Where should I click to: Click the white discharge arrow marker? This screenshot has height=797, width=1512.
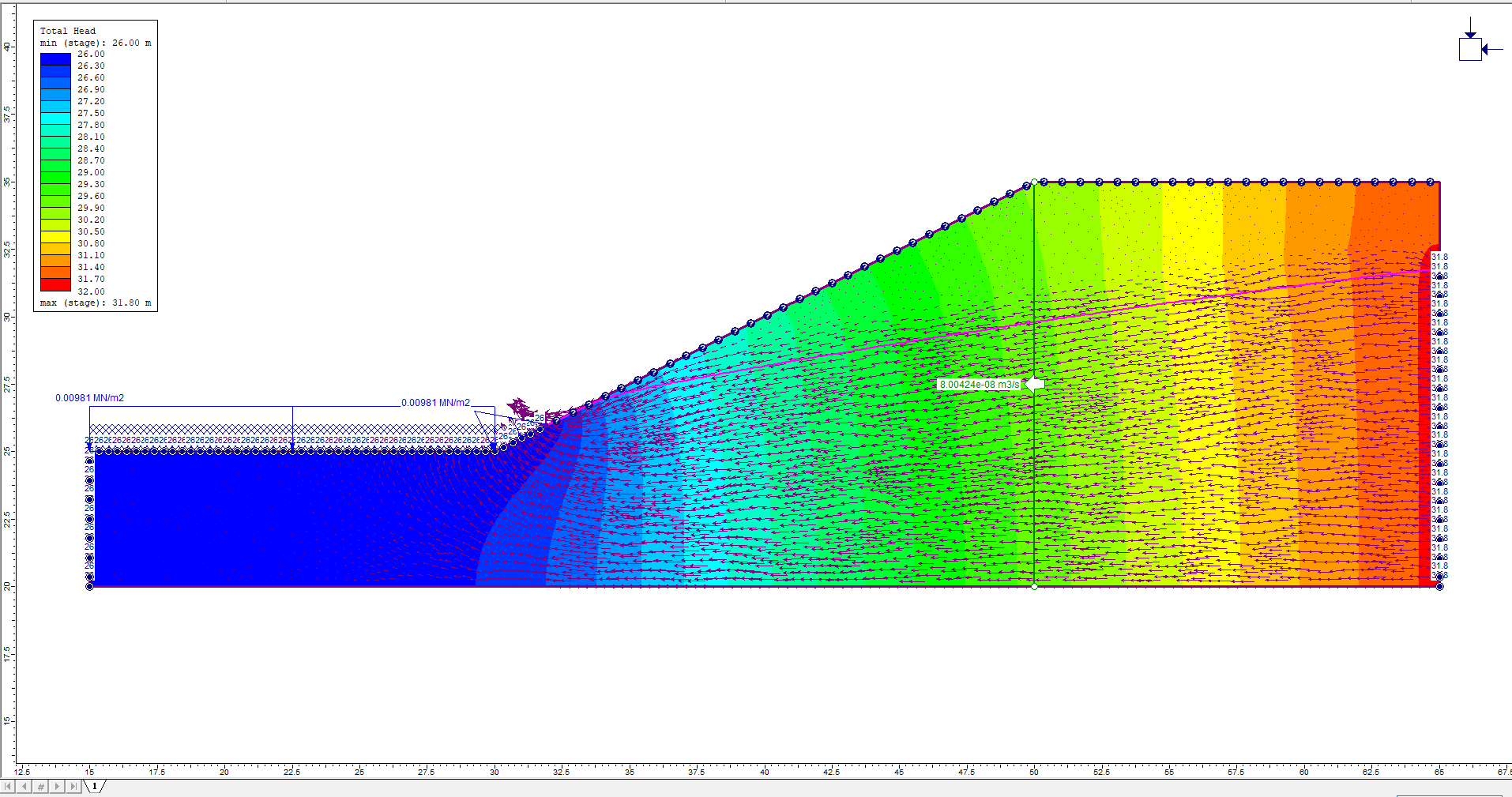point(1034,384)
